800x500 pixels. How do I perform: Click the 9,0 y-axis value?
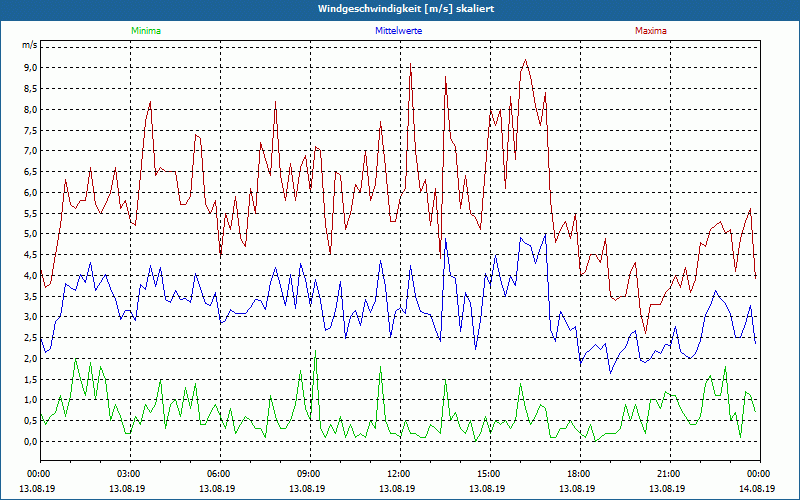31,68
